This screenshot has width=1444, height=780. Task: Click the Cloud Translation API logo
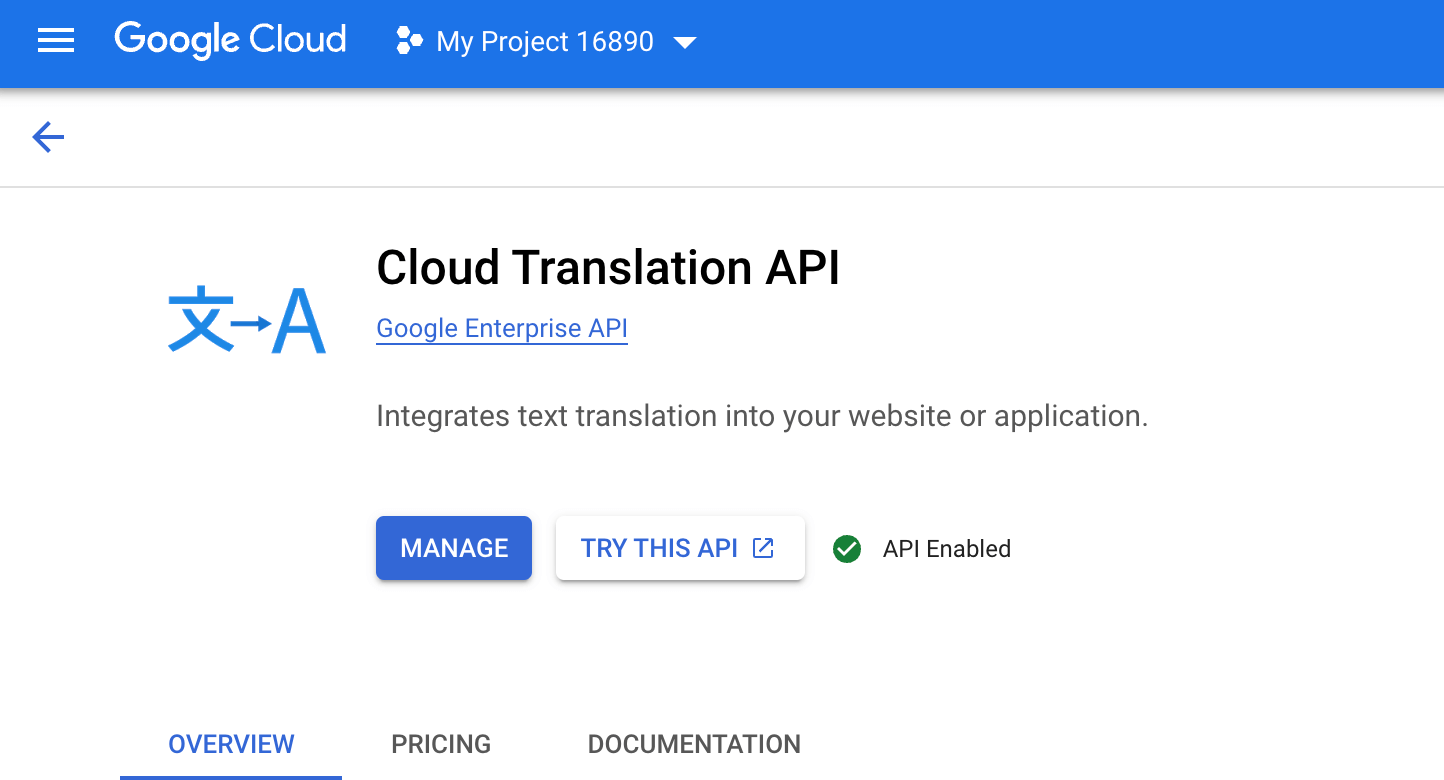(247, 321)
